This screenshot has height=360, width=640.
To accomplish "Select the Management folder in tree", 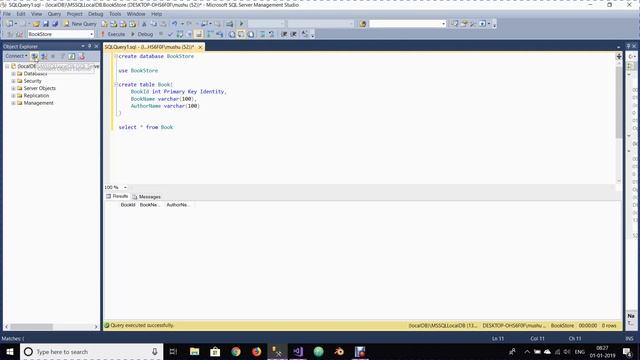I will pyautogui.click(x=35, y=103).
